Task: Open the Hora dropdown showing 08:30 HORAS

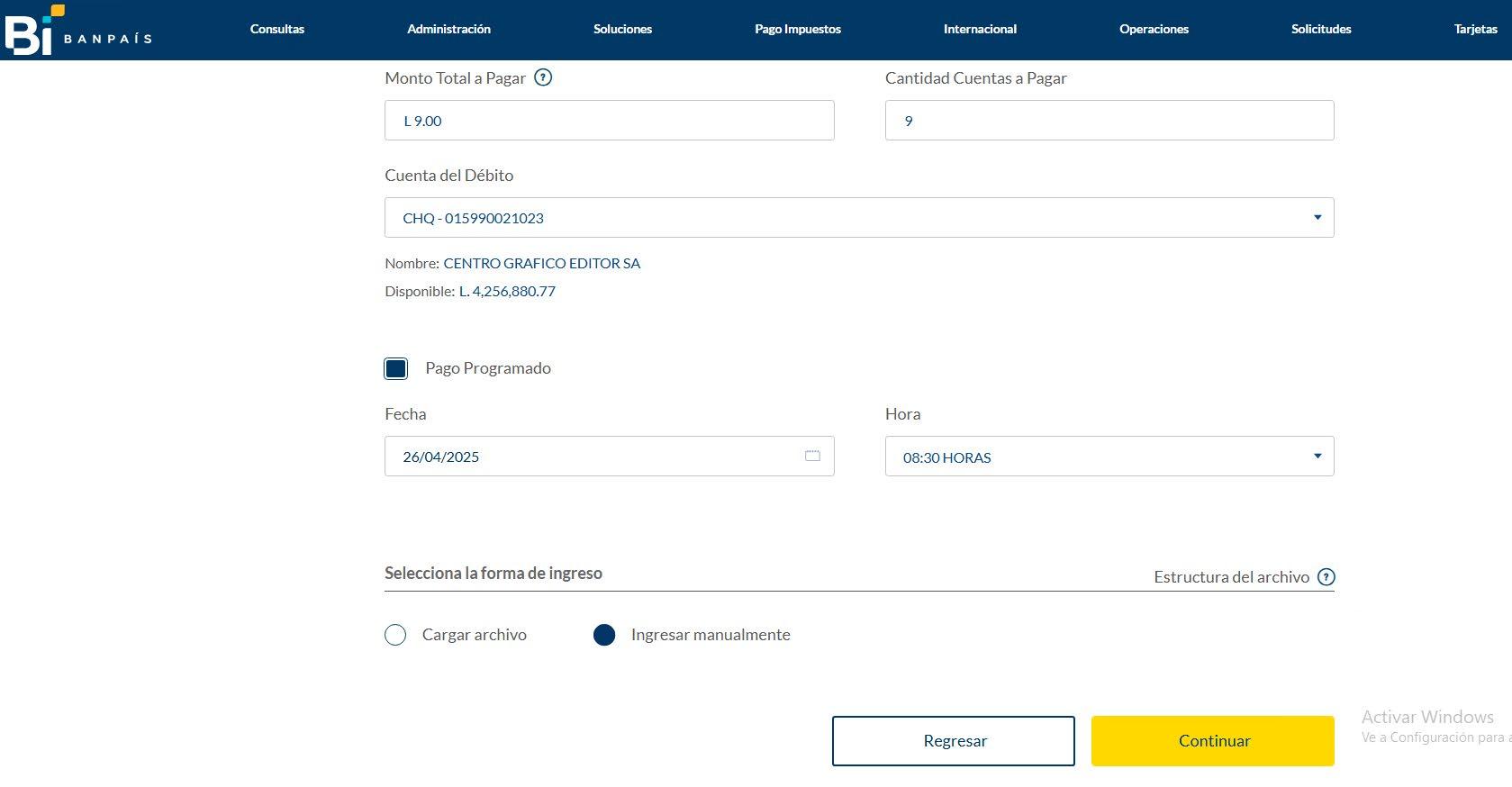Action: [x=1109, y=457]
